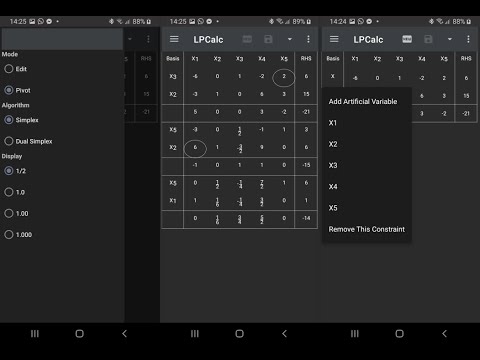The image size is (480, 360).
Task: Tap recent apps button in left screen navigation bar
Action: pos(35,333)
